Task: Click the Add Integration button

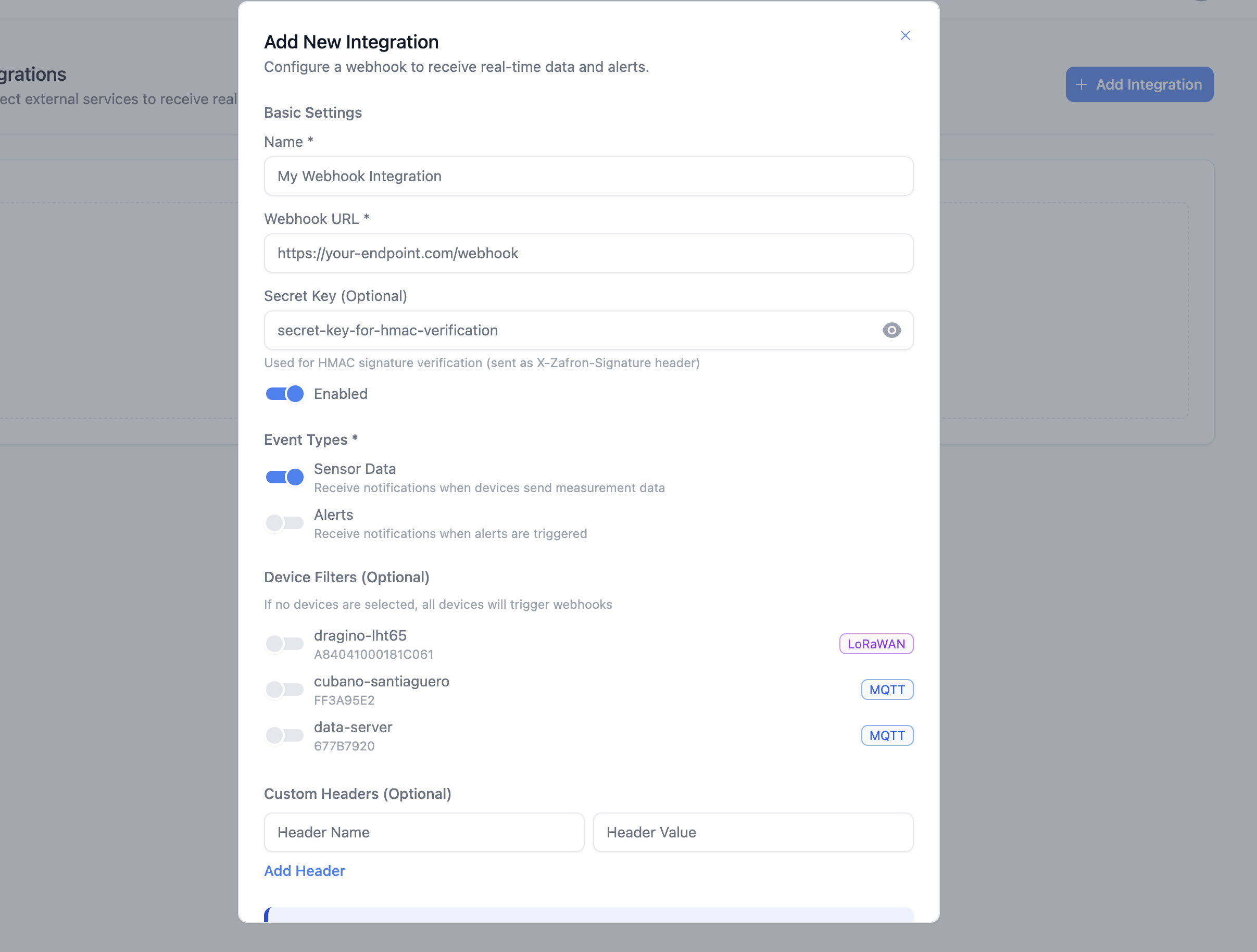Action: point(1139,84)
